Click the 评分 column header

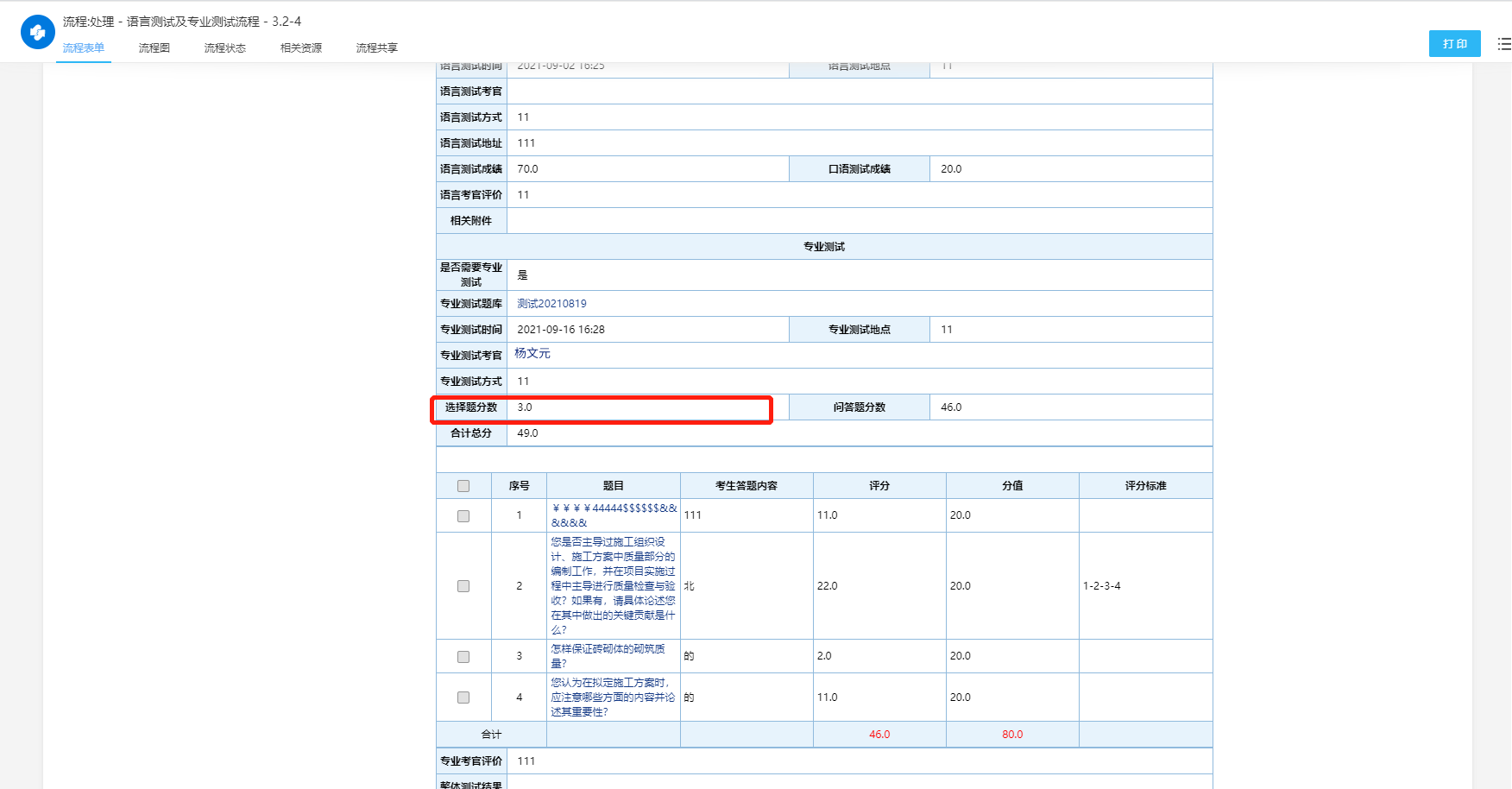879,486
